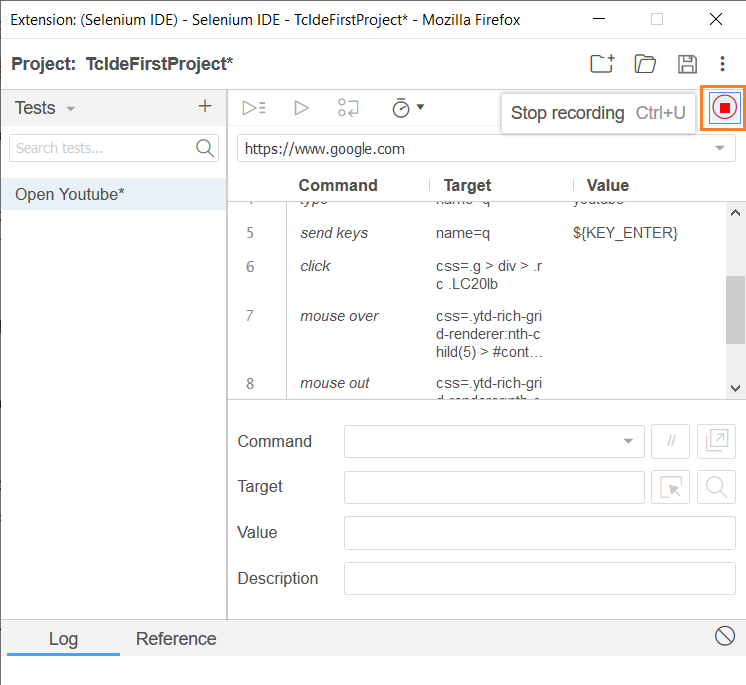Click target css=.g > div cell
The height and width of the screenshot is (685, 746).
click(489, 275)
